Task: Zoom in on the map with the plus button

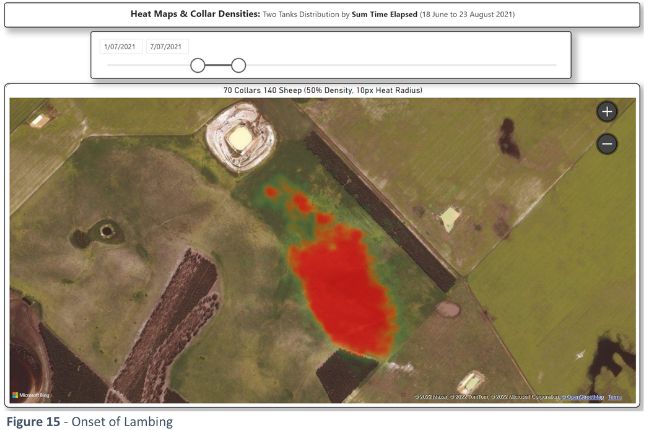Action: (607, 112)
